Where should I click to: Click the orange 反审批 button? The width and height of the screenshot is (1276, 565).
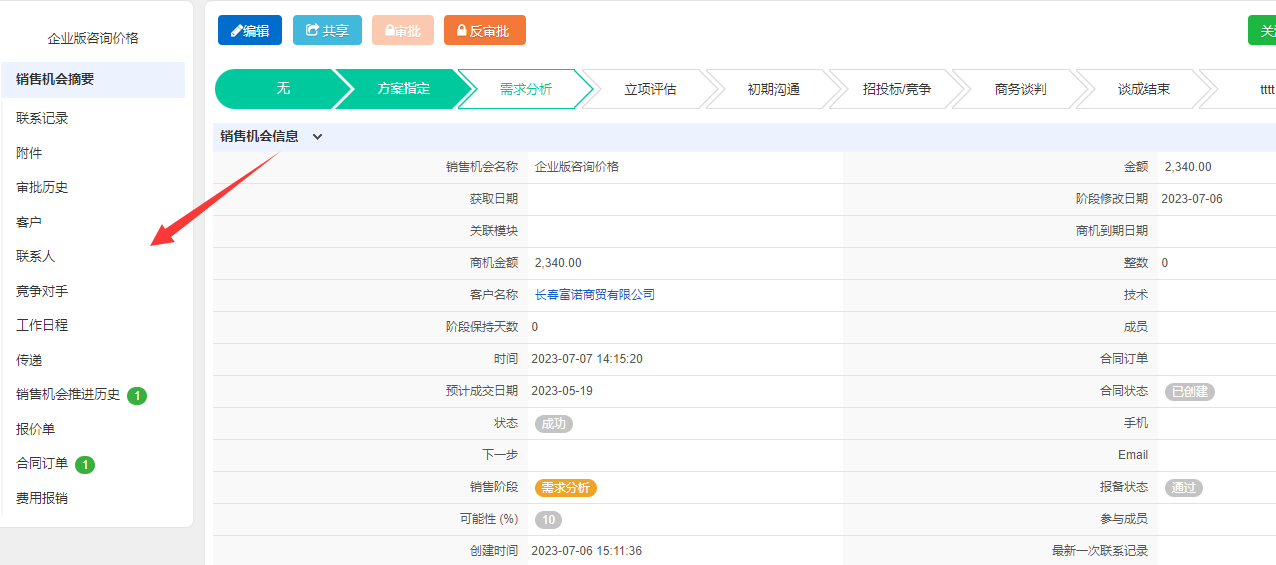pos(485,31)
